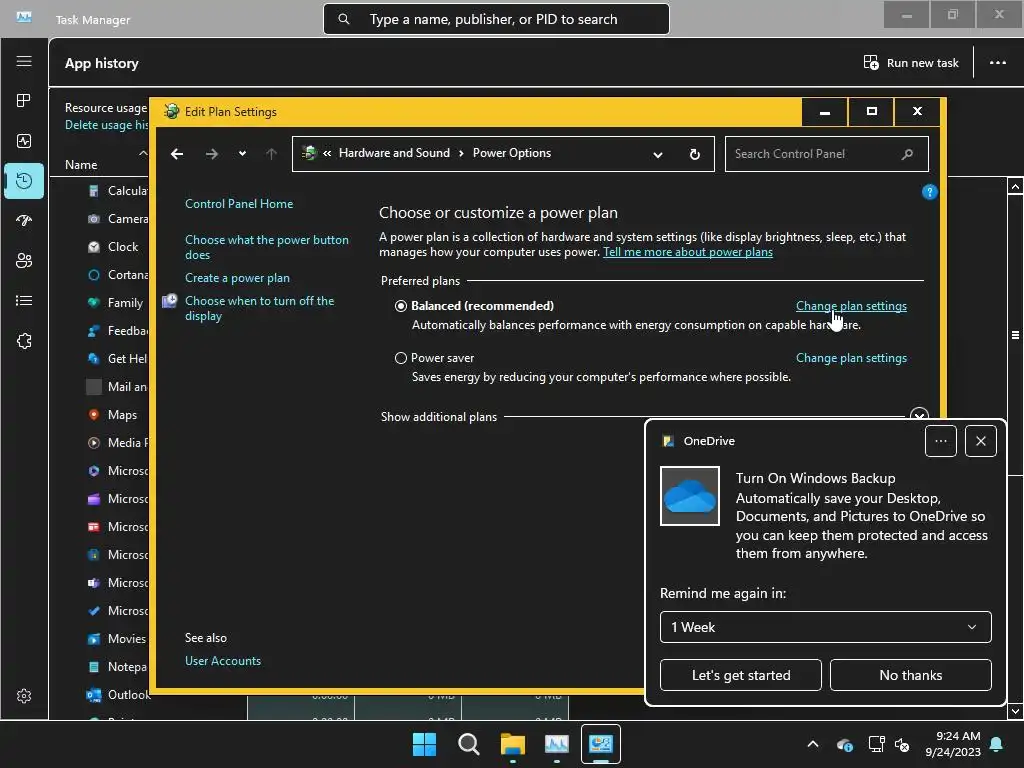The height and width of the screenshot is (768, 1024).
Task: Click OneDrive cloud thumbnail in notification
Action: pyautogui.click(x=690, y=496)
